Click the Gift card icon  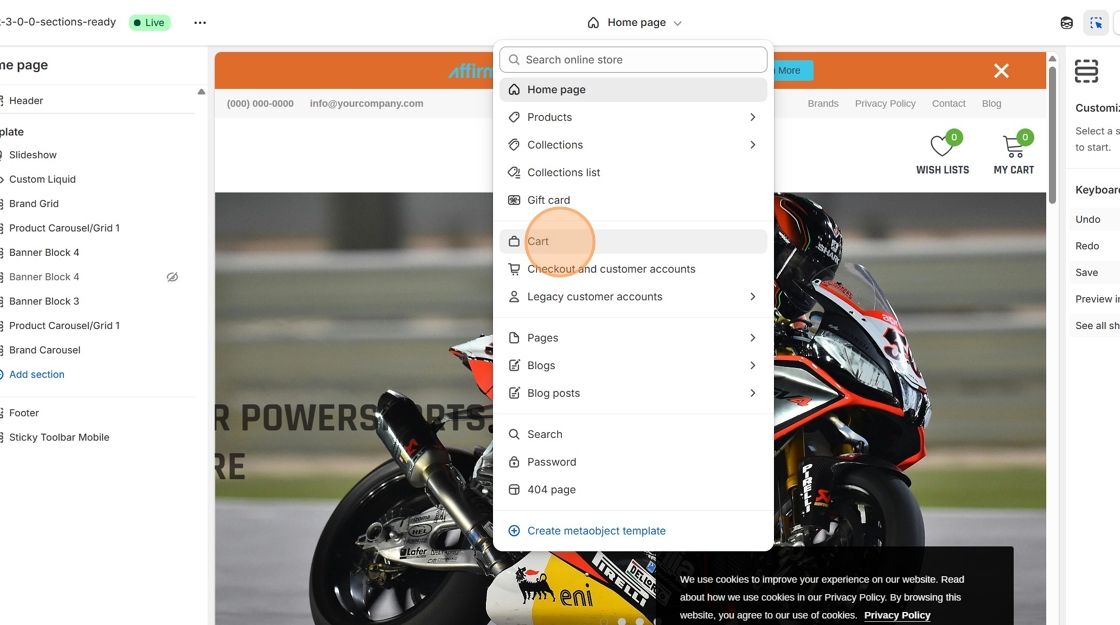514,200
